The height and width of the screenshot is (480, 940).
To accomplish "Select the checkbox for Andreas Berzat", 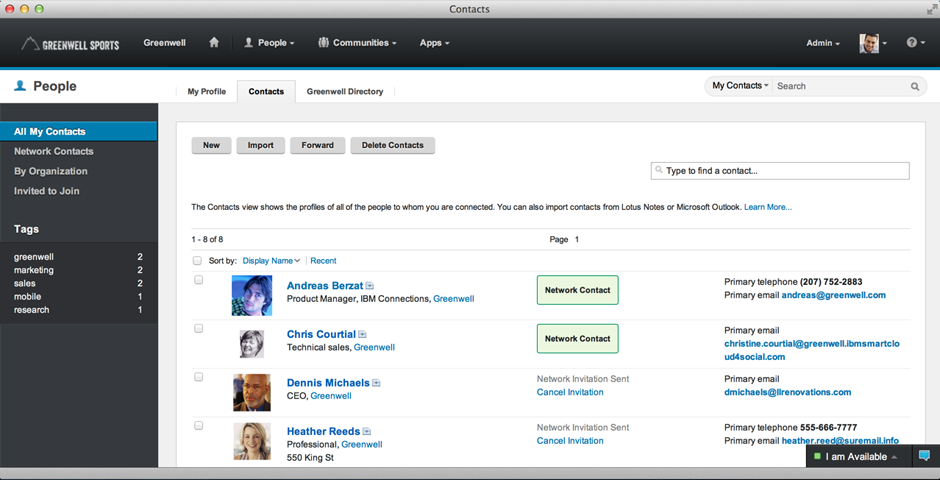I will click(x=199, y=280).
